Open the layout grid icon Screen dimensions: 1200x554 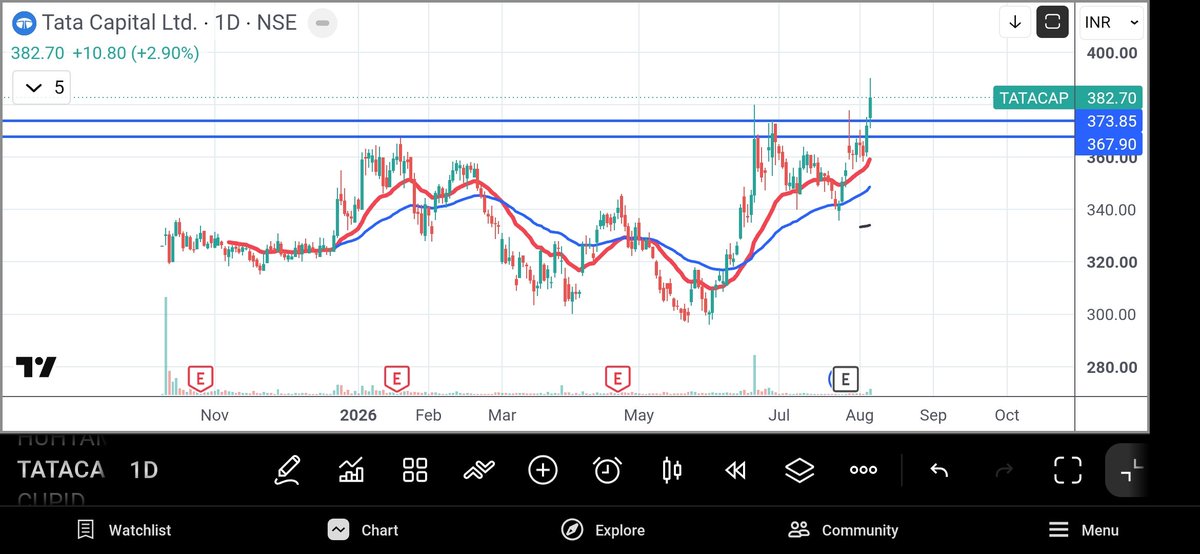(415, 470)
